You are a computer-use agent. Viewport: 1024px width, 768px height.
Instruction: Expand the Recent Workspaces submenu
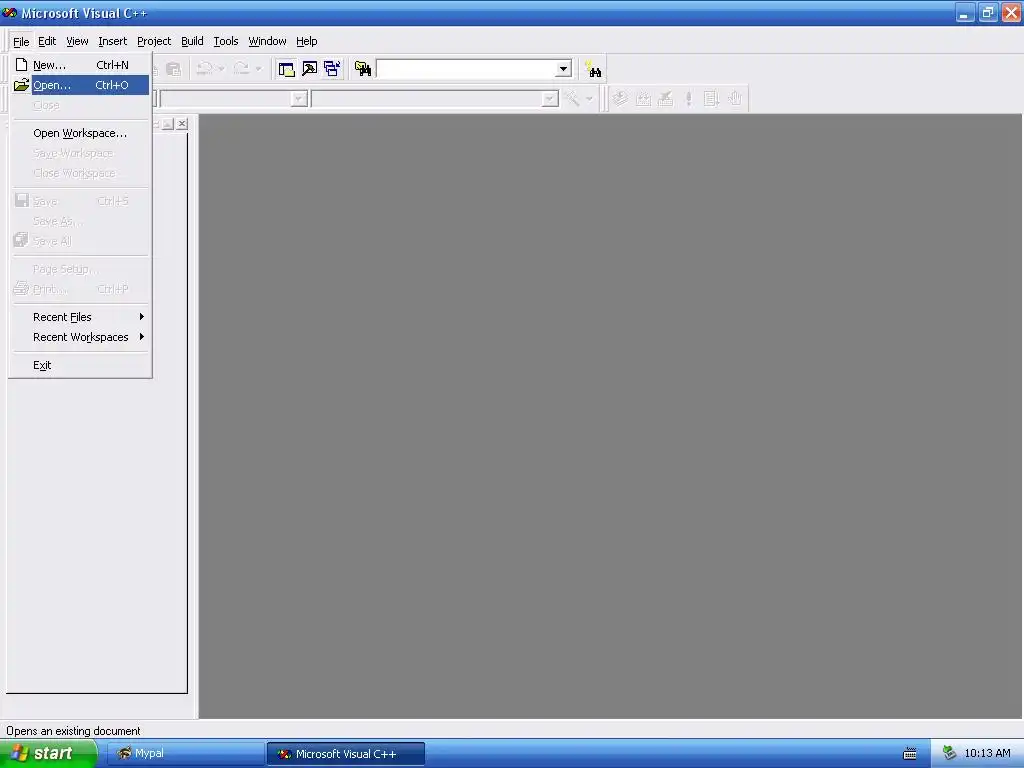(x=81, y=337)
